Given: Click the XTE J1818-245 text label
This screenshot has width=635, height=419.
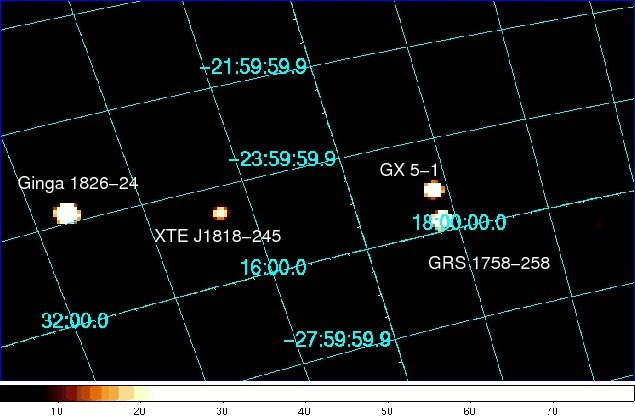Looking at the screenshot, I should click(217, 237).
